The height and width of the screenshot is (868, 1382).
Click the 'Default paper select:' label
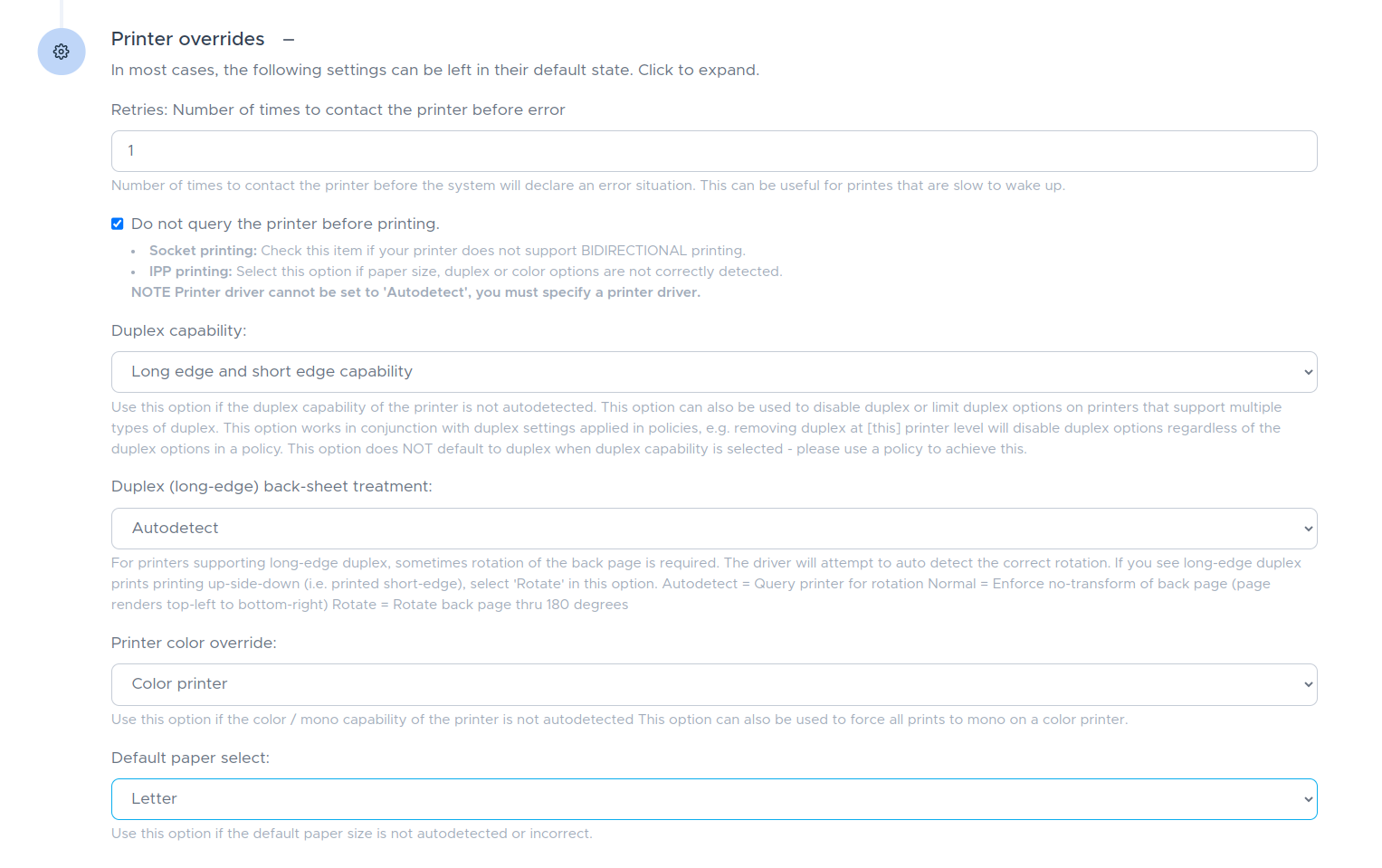point(190,758)
